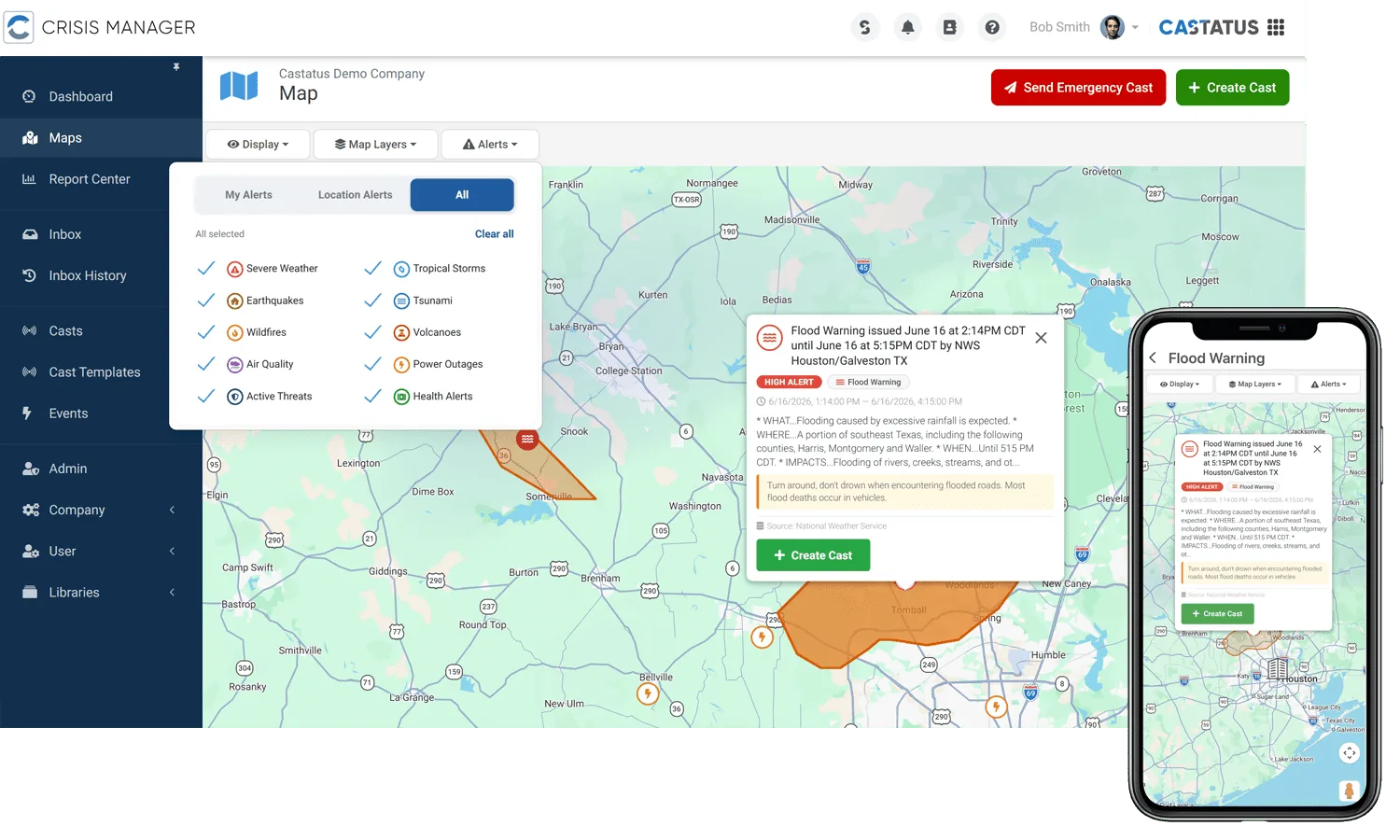Click Send Emergency Cast button
The height and width of the screenshot is (840, 1400).
(x=1078, y=88)
